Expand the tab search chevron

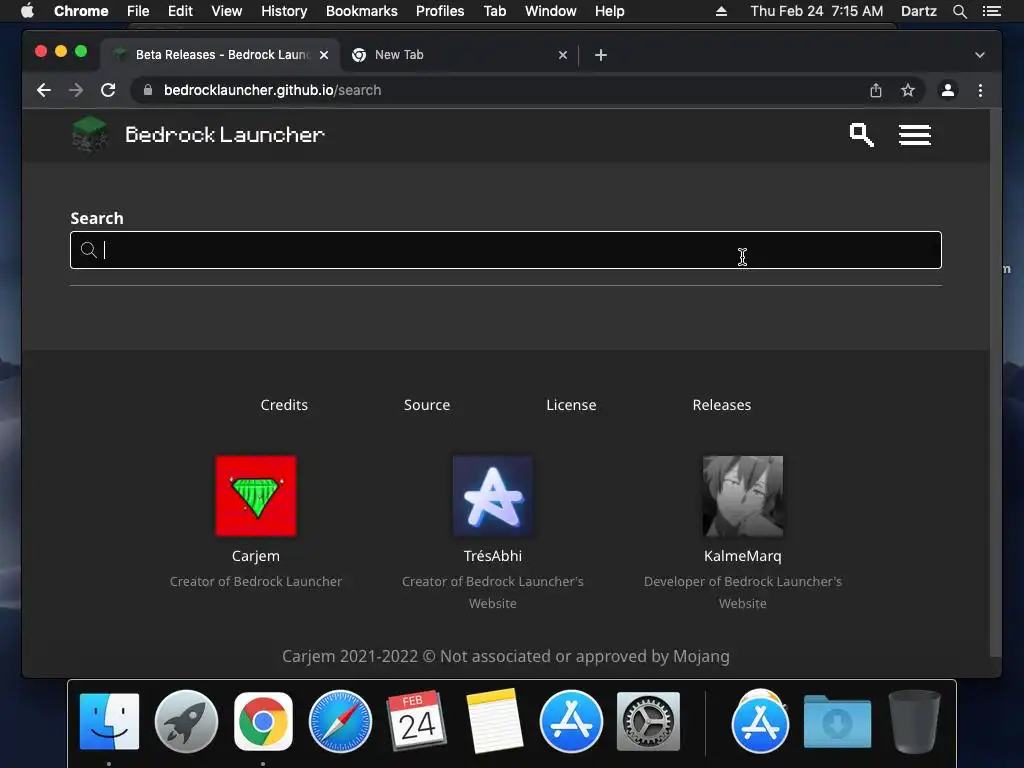pos(980,55)
